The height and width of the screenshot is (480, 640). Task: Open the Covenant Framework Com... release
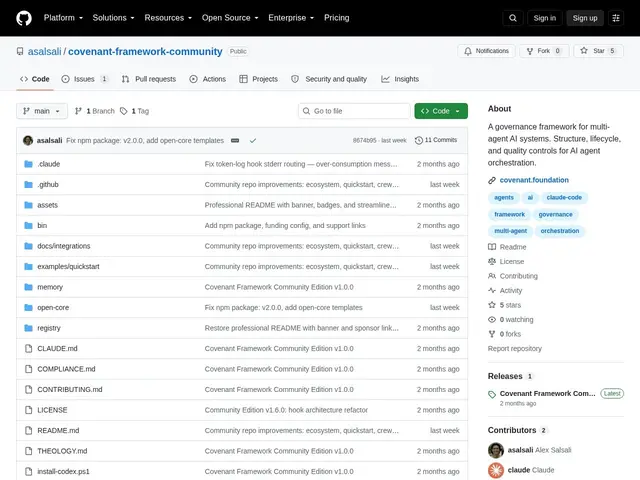tap(547, 393)
